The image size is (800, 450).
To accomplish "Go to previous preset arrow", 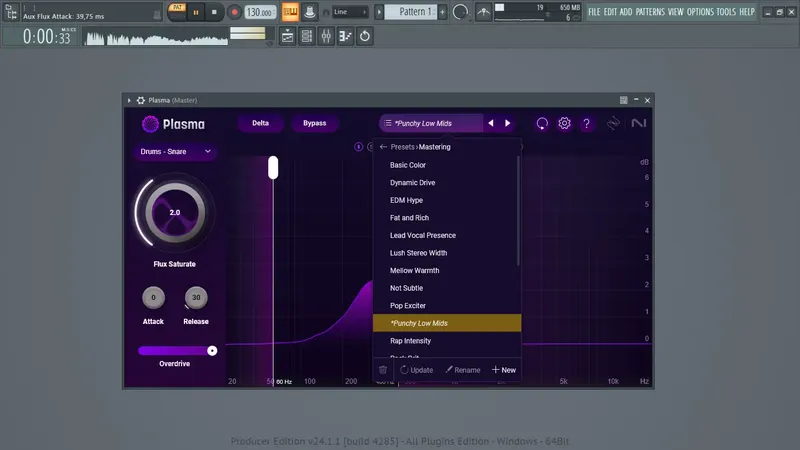I will 491,123.
